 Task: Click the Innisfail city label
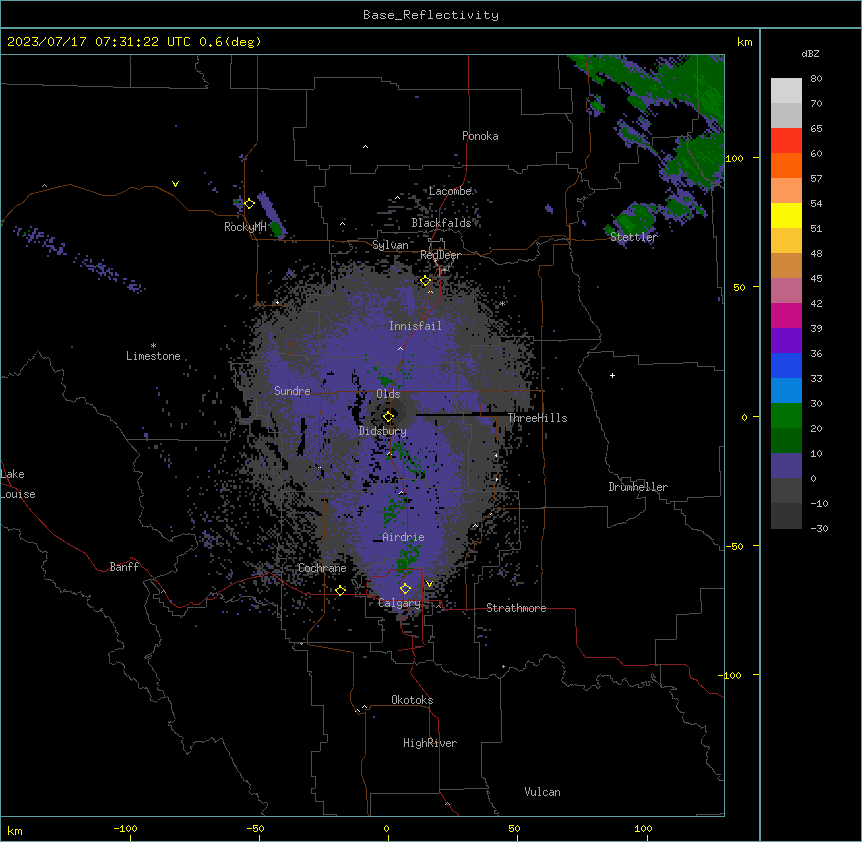(x=415, y=326)
